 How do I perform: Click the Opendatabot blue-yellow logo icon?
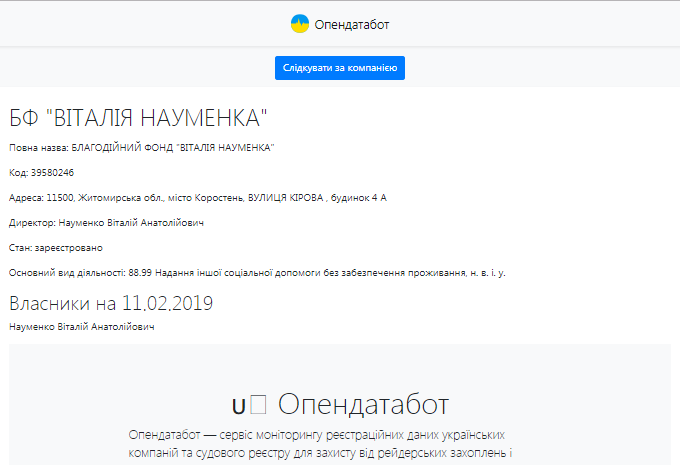click(300, 23)
